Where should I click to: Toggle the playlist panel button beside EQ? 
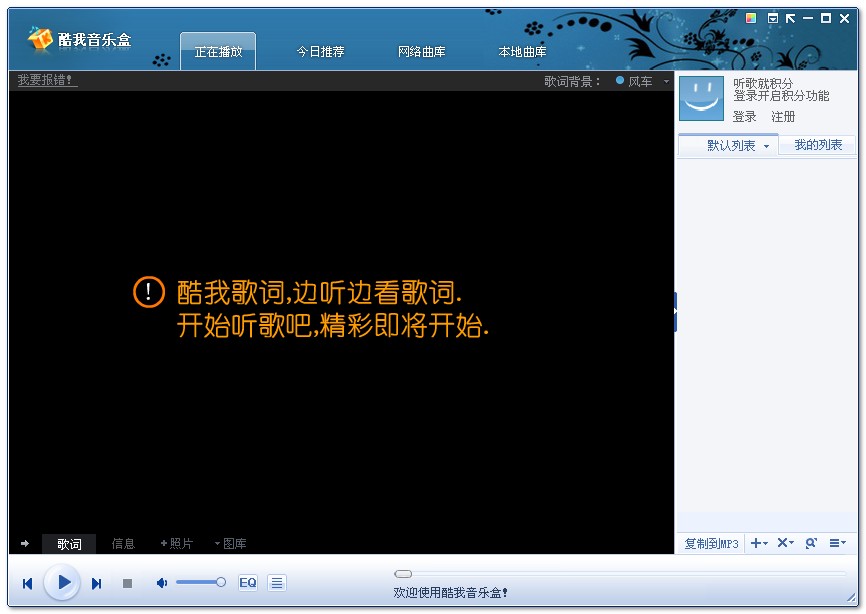coord(277,583)
